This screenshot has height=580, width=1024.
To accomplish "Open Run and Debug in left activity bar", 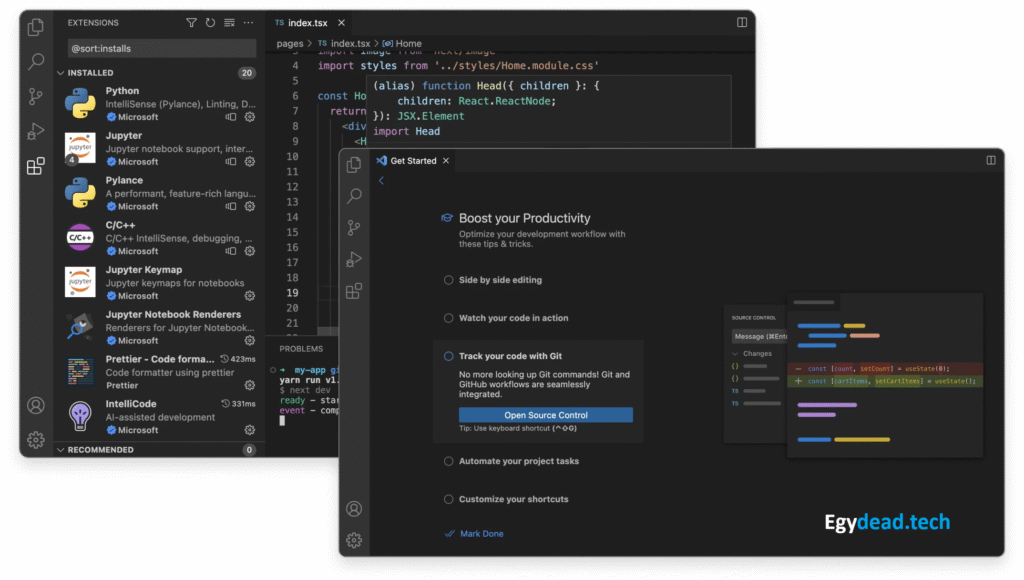I will [x=36, y=131].
